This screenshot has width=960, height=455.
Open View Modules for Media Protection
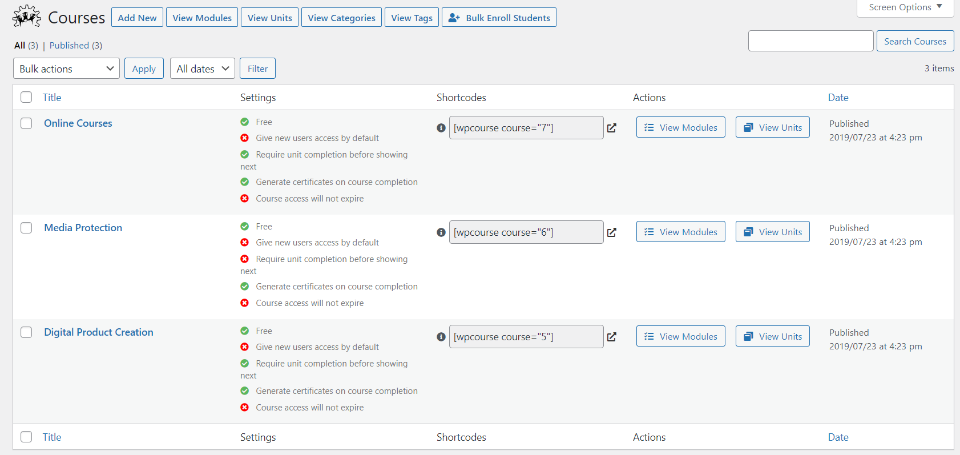[682, 232]
